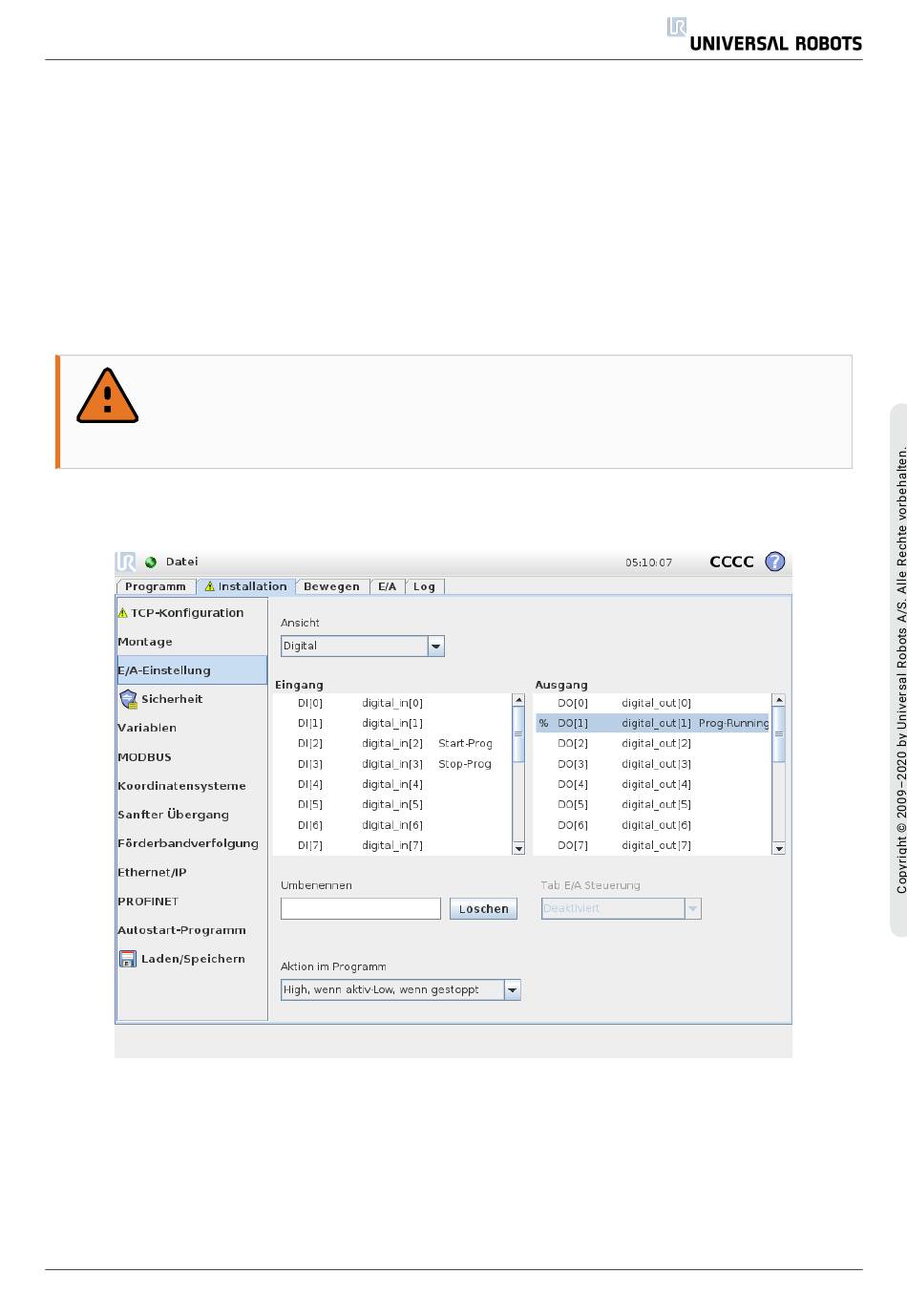
Task: Select E/A-Einstellung in the sidebar
Action: click(192, 670)
